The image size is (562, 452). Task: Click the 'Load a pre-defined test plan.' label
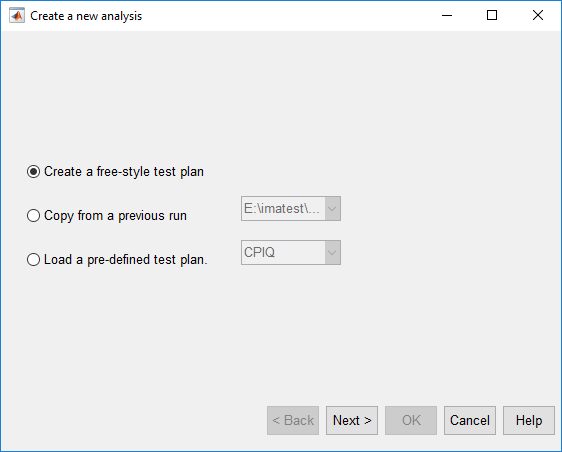tap(125, 260)
